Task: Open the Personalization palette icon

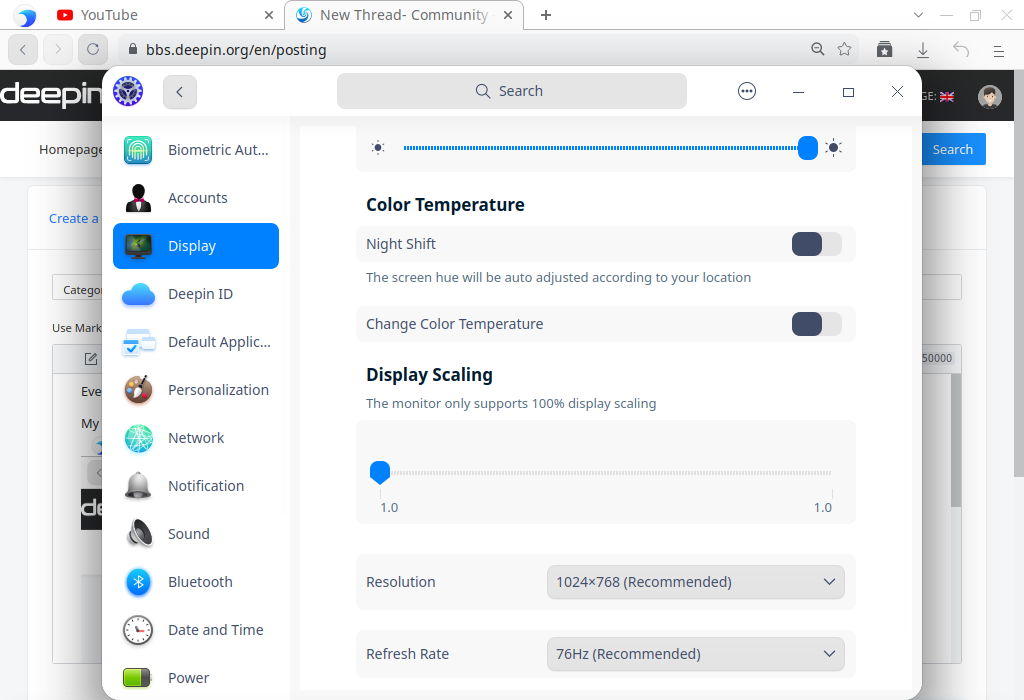Action: 138,390
